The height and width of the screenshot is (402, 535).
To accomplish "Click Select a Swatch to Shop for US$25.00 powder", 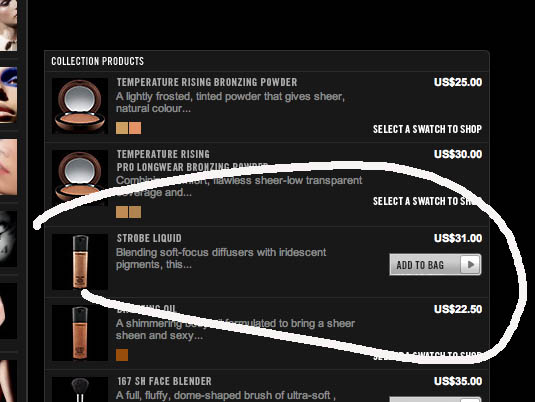I will point(427,129).
